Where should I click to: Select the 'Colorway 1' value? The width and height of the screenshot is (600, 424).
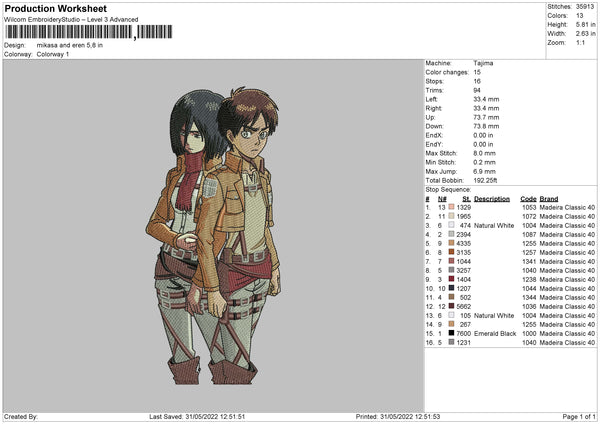pos(53,54)
